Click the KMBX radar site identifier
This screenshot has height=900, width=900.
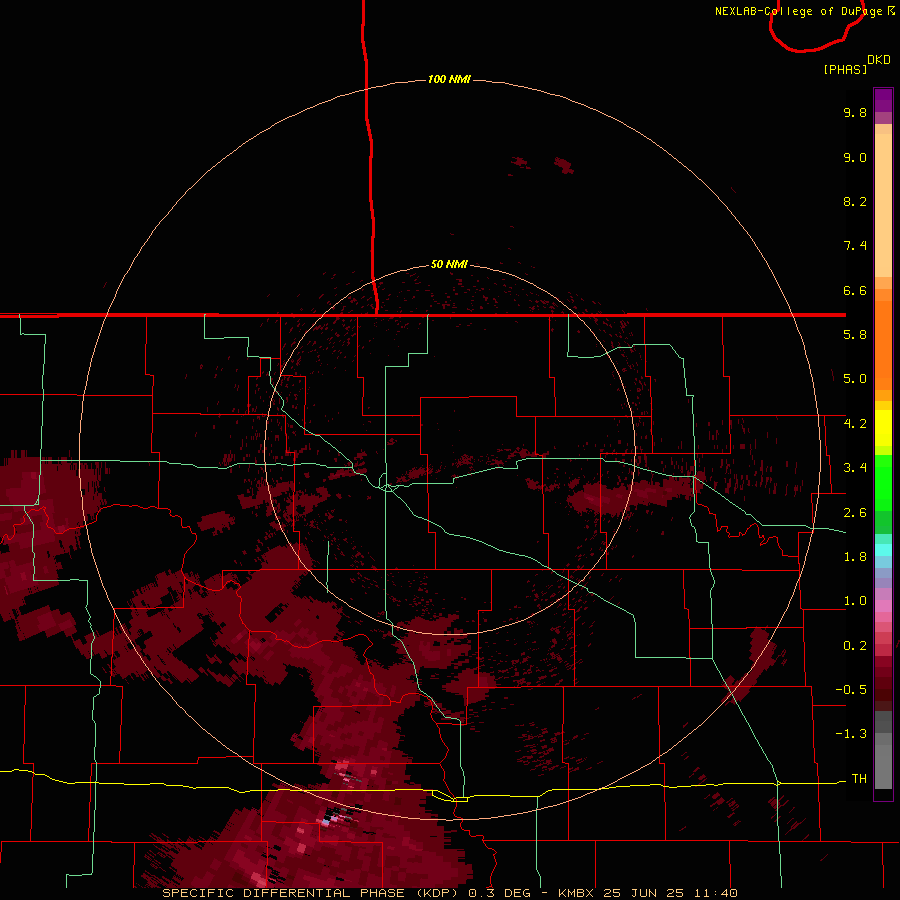[x=577, y=893]
